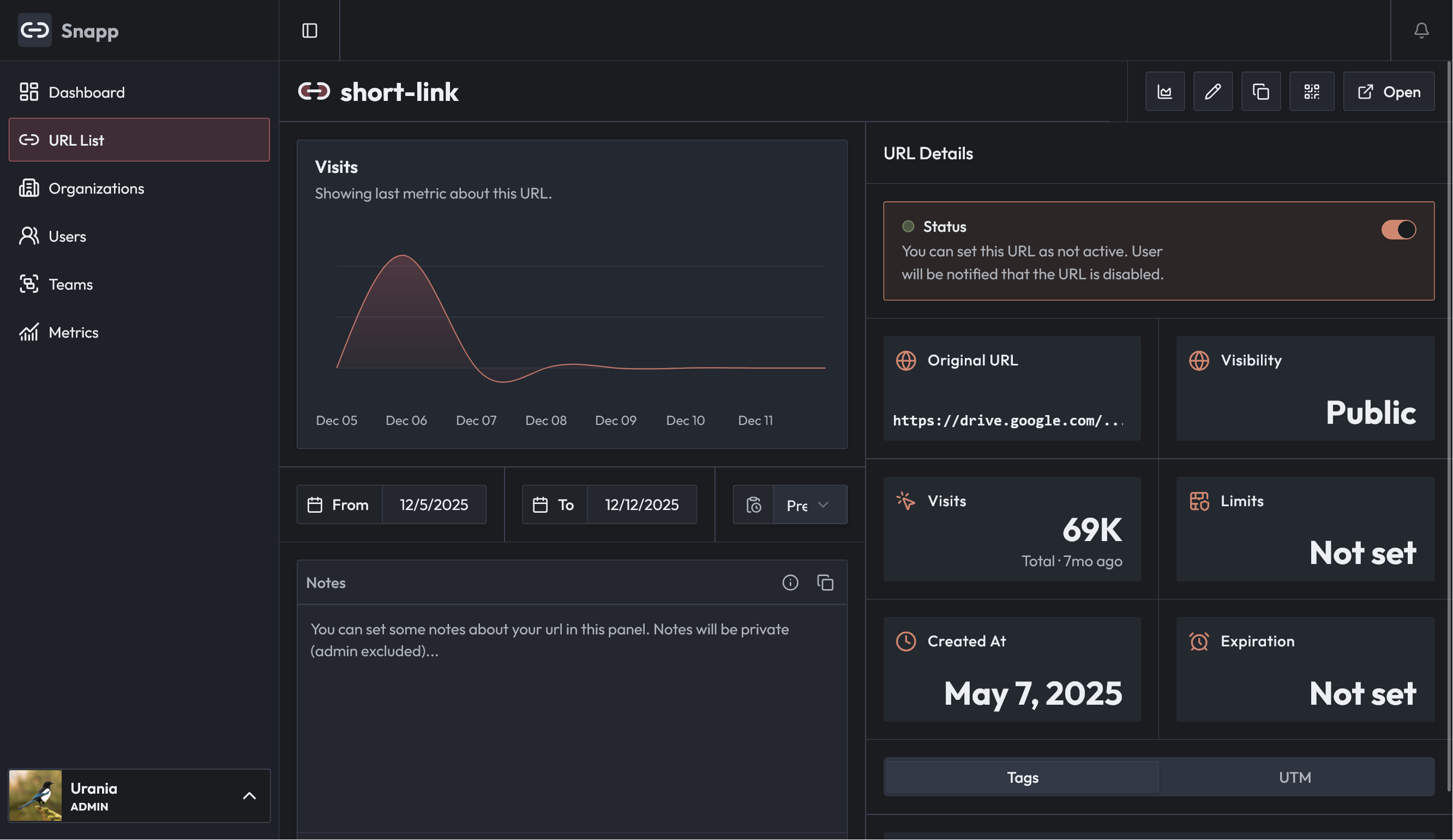Click the Teams icon in the sidebar
The height and width of the screenshot is (840, 1453).
[x=29, y=284]
